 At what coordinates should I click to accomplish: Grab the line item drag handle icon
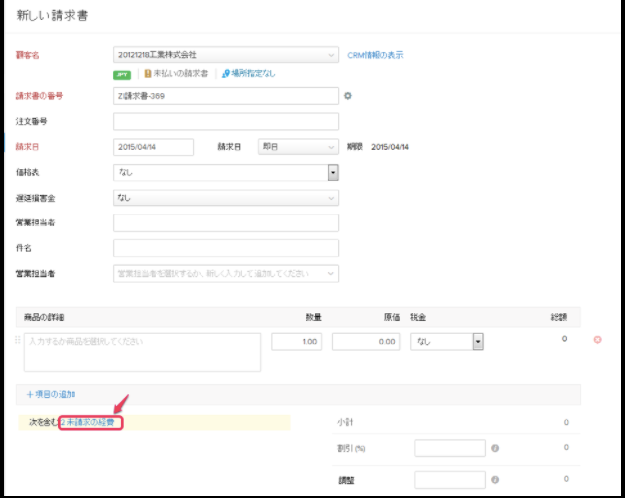point(18,340)
